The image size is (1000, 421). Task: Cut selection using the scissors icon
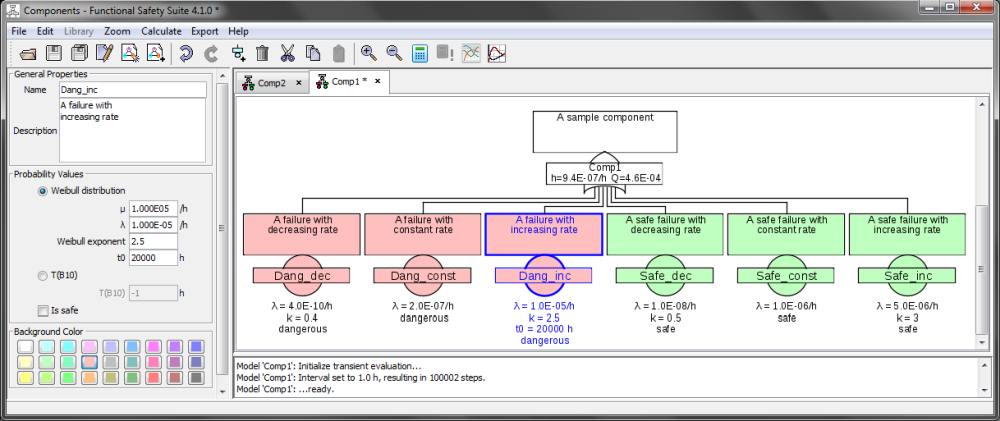tap(288, 54)
